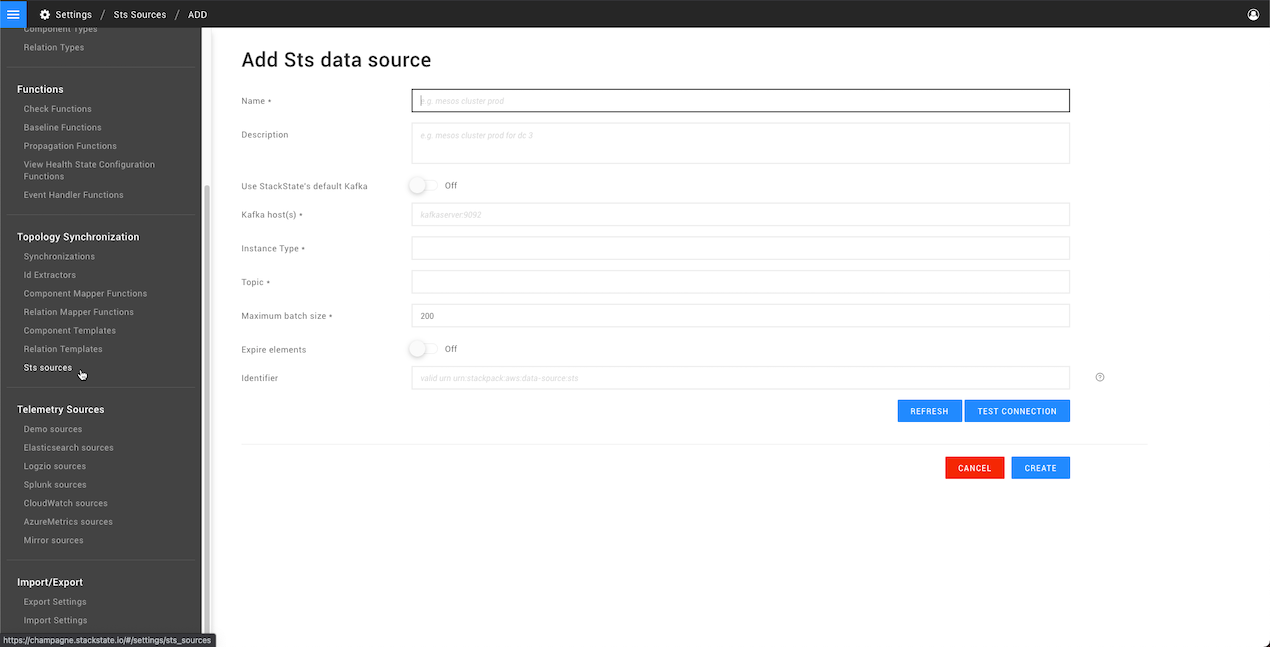Toggle Use StackState's default Kafka switch
Viewport: 1270px width, 647px height.
point(424,186)
